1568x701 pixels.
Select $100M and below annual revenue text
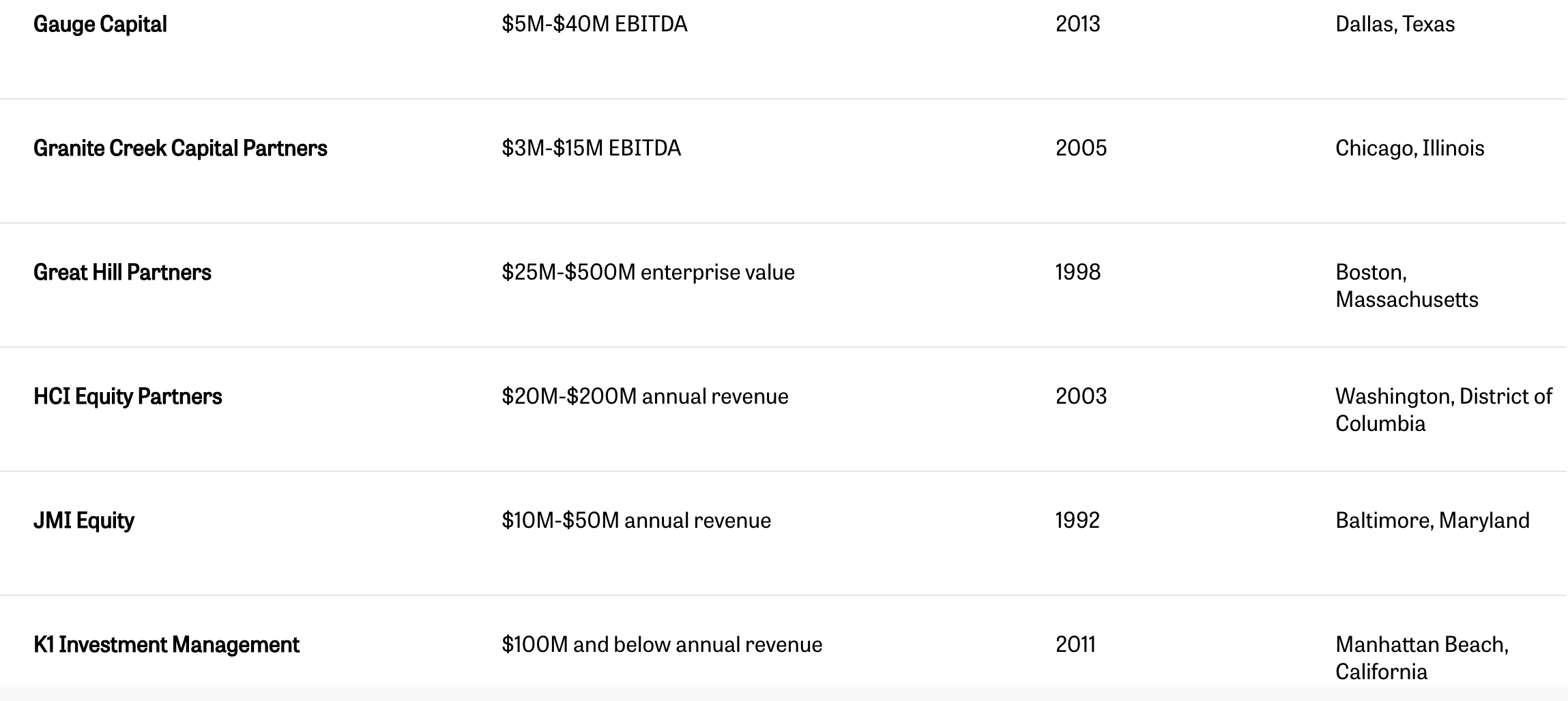click(x=662, y=645)
